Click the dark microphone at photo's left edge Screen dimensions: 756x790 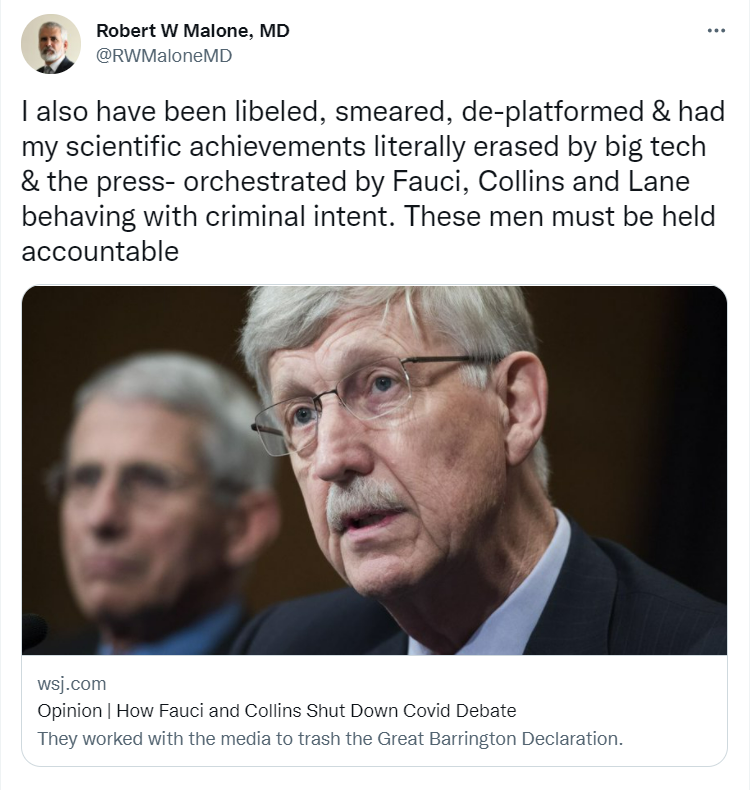34,629
